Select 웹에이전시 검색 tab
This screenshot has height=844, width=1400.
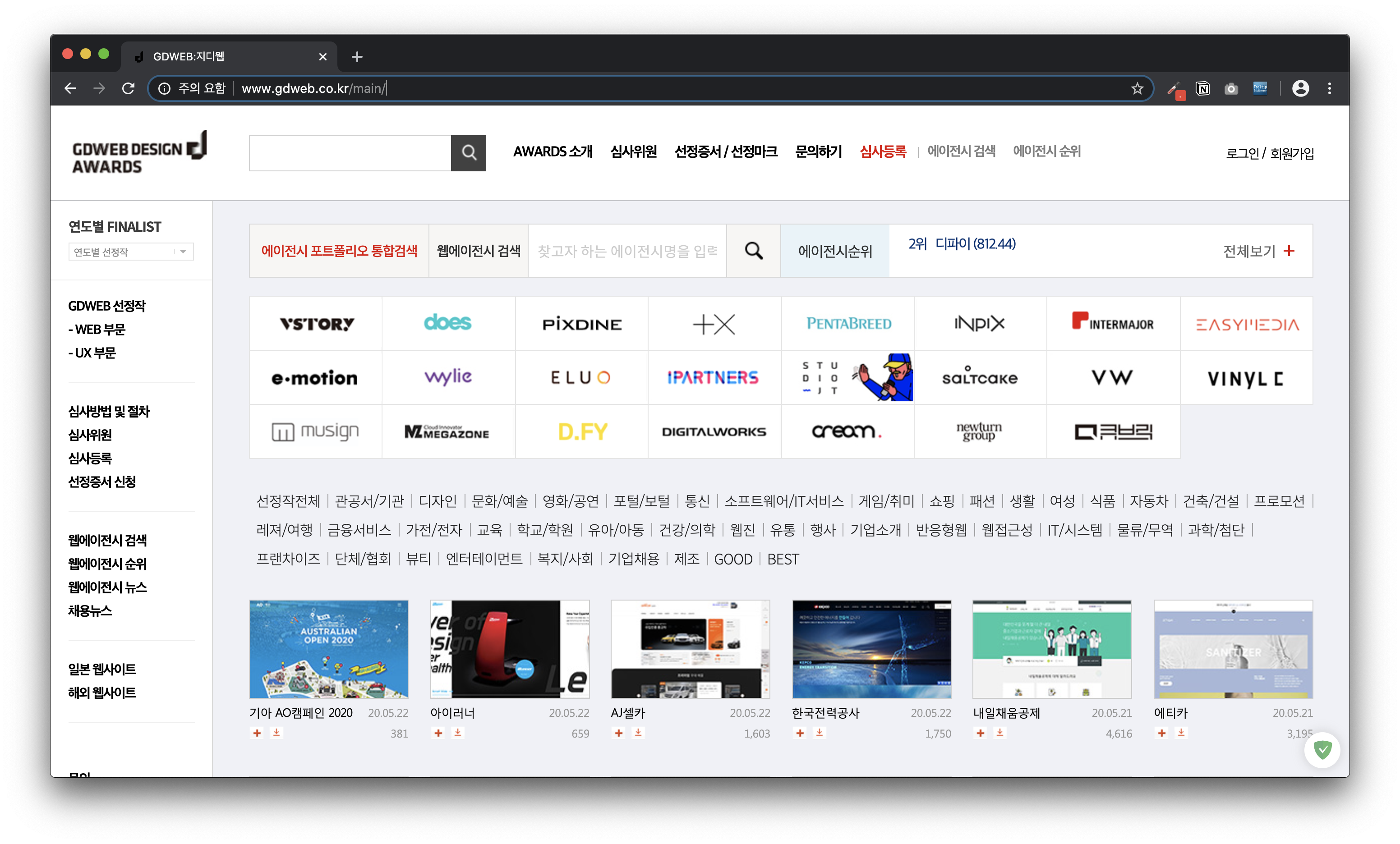pos(479,251)
